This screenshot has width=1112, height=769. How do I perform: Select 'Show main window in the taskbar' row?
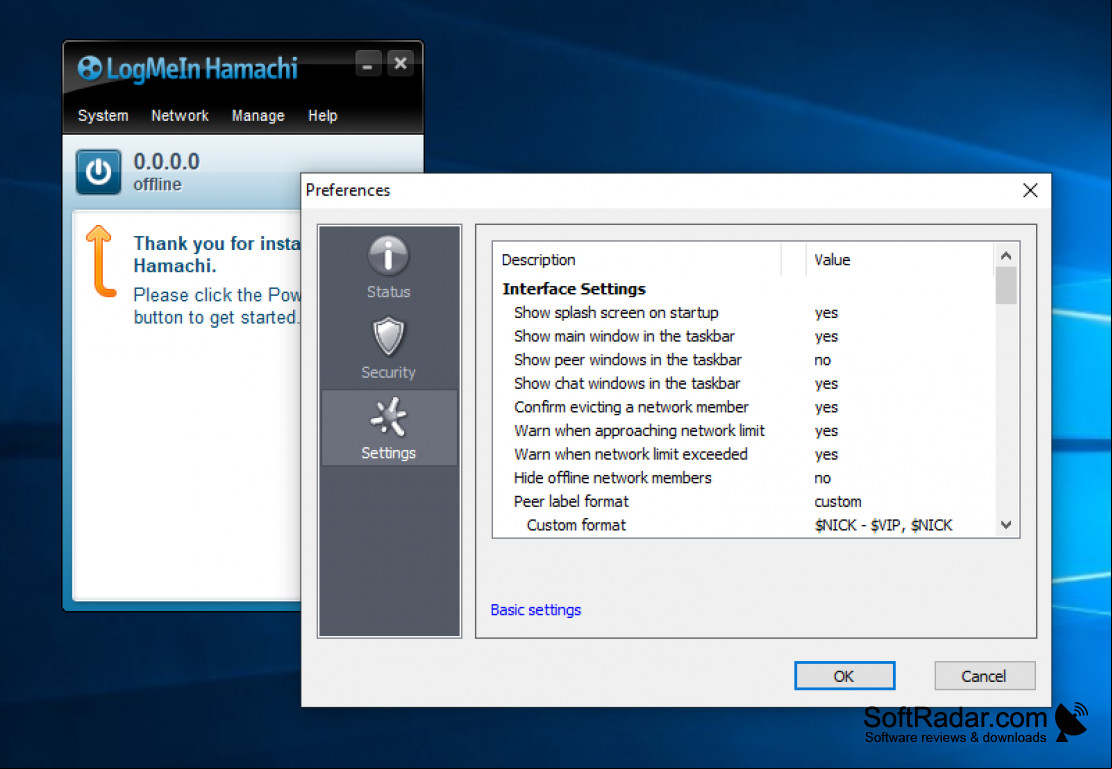tap(745, 336)
